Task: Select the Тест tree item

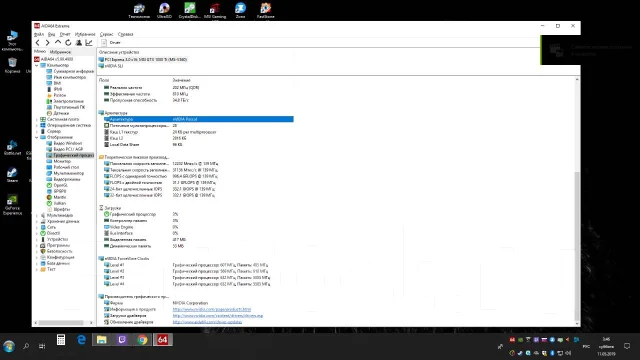Action: (48, 269)
